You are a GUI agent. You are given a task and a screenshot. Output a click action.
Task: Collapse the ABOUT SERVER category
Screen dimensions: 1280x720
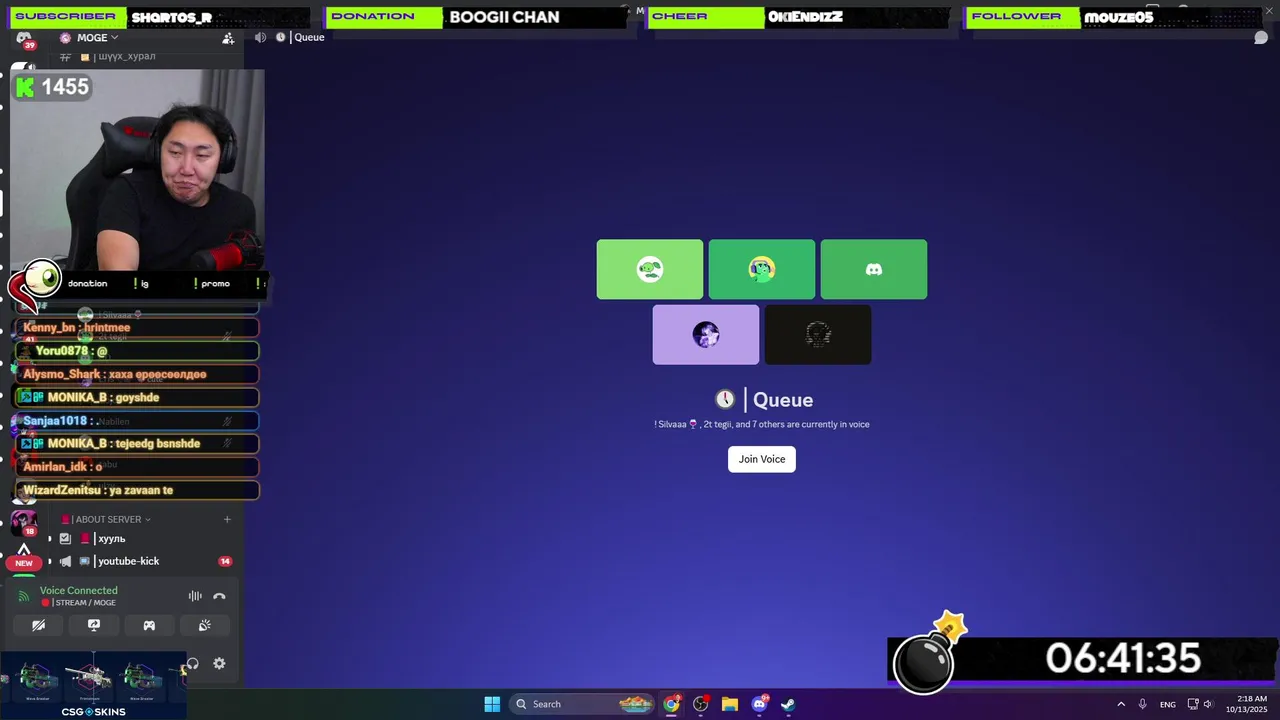click(108, 519)
